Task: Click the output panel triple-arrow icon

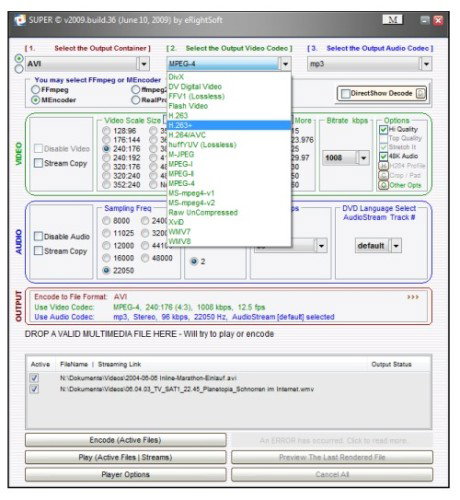Action: pos(413,297)
